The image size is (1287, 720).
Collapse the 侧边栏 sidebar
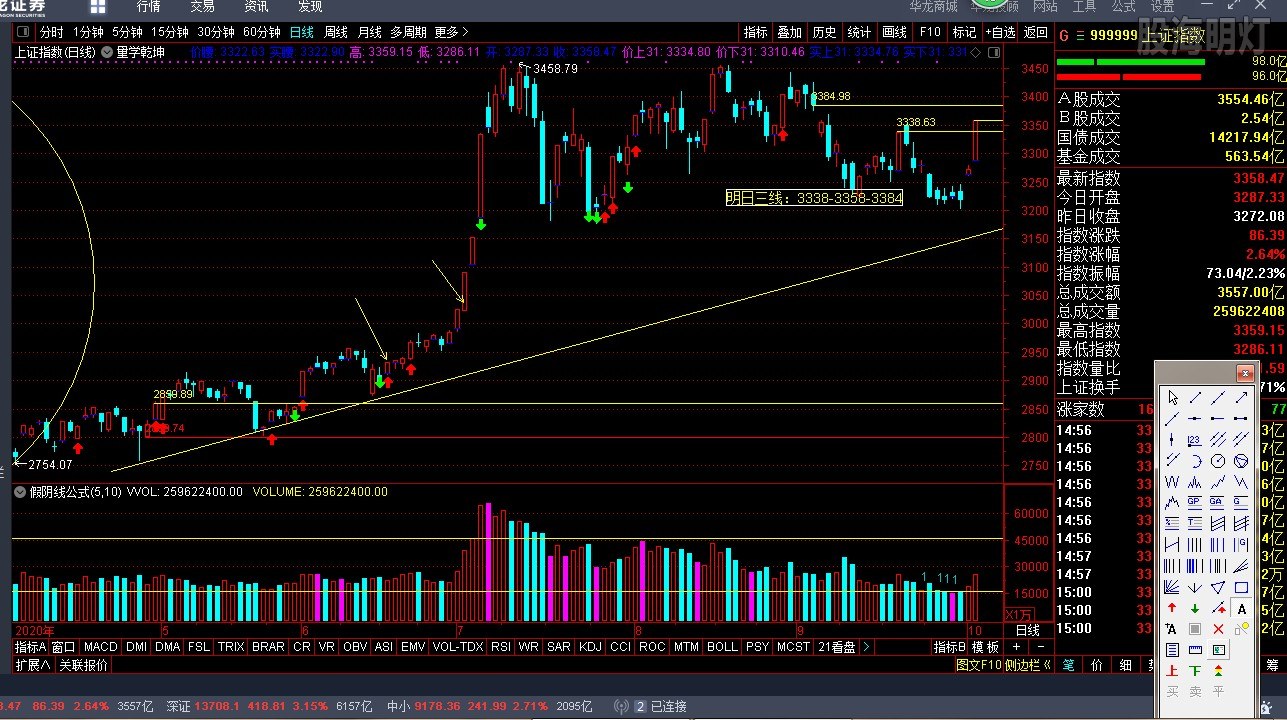[1028, 665]
